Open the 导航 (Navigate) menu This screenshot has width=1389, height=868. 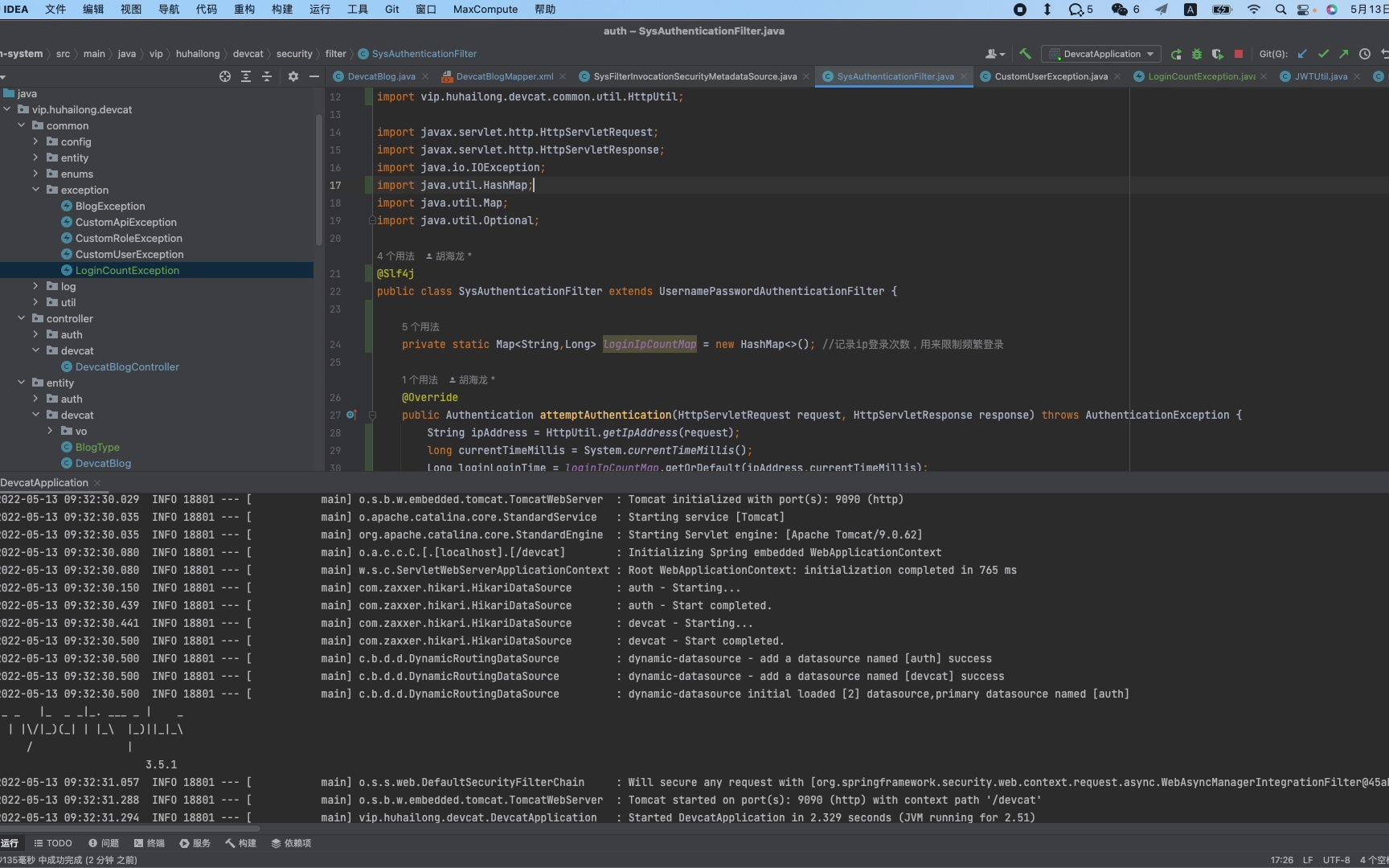click(169, 9)
